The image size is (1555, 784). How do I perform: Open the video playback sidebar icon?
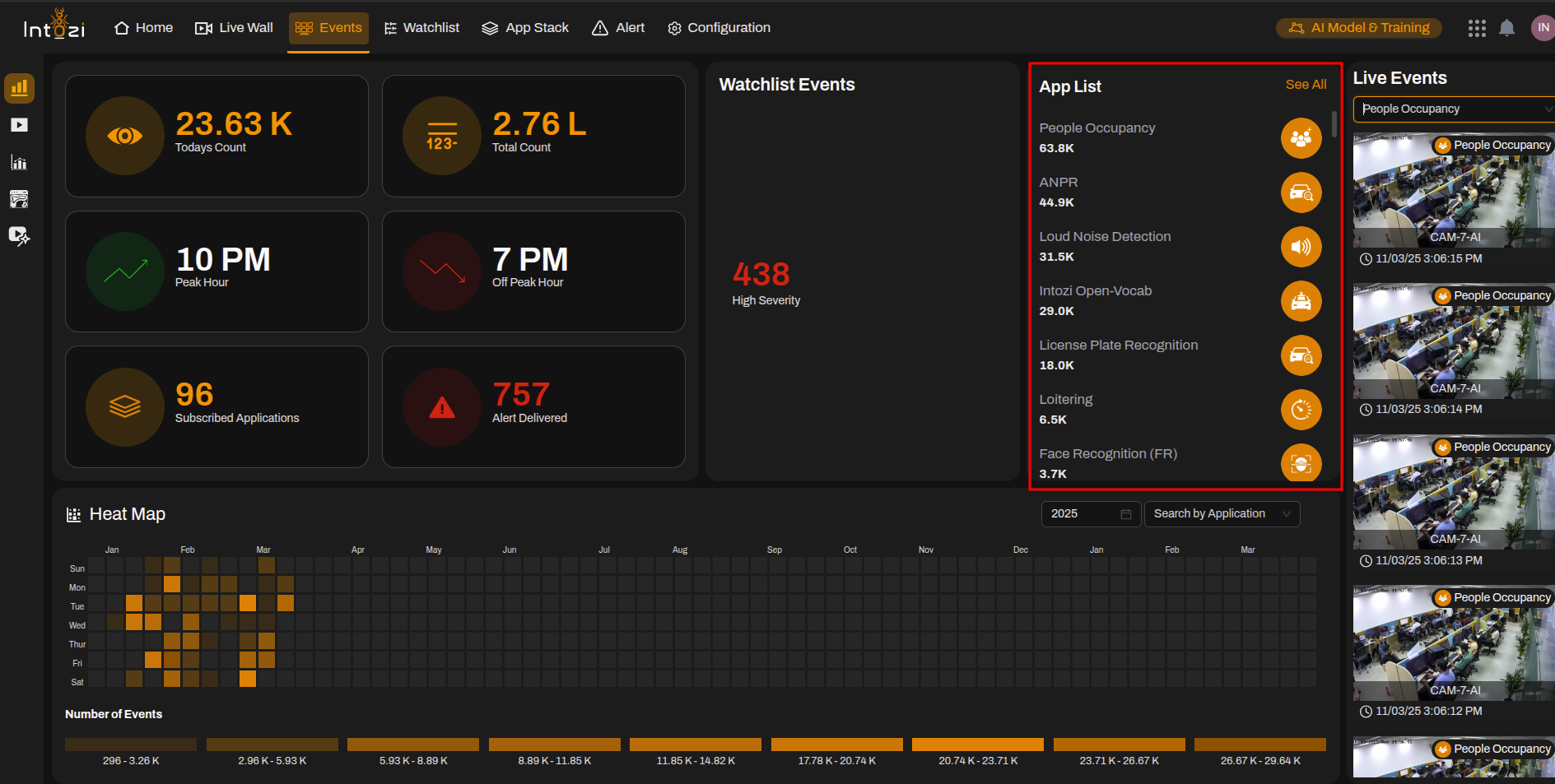point(19,125)
